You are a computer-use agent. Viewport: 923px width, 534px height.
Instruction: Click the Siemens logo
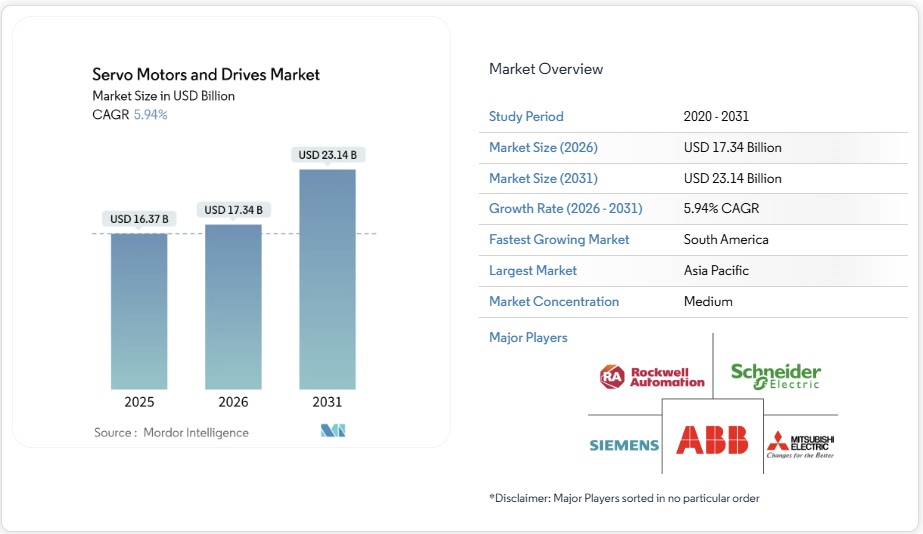click(x=624, y=445)
